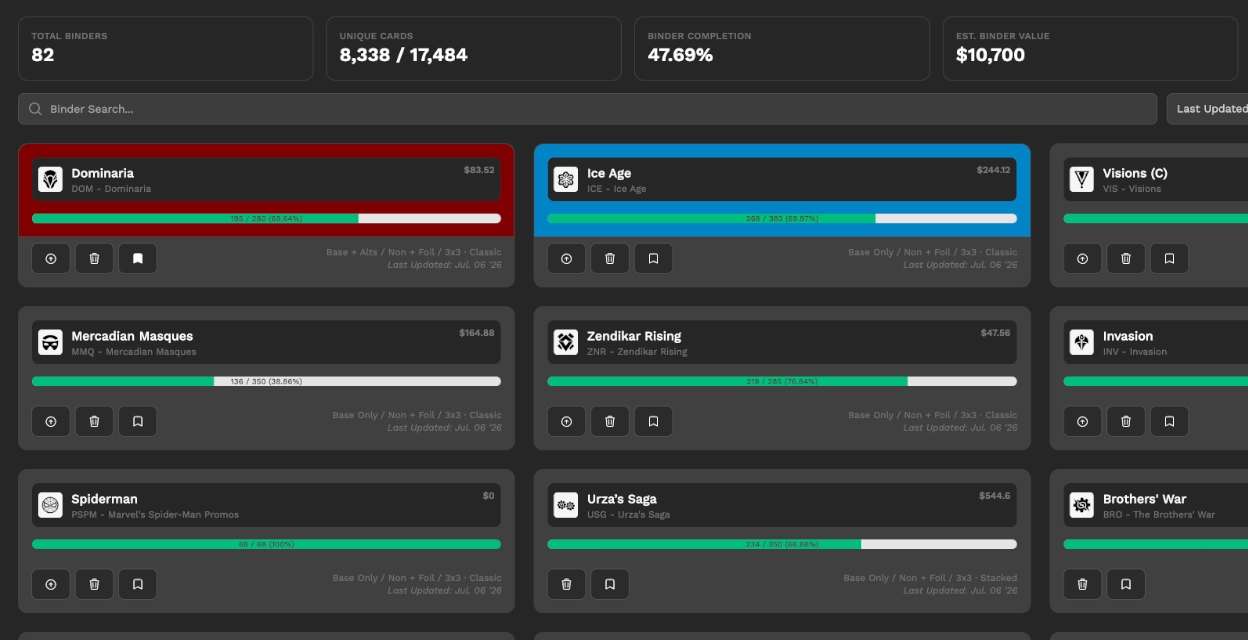1248x640 pixels.
Task: Delete the Dominaria binder using its trash icon
Action: [x=94, y=259]
